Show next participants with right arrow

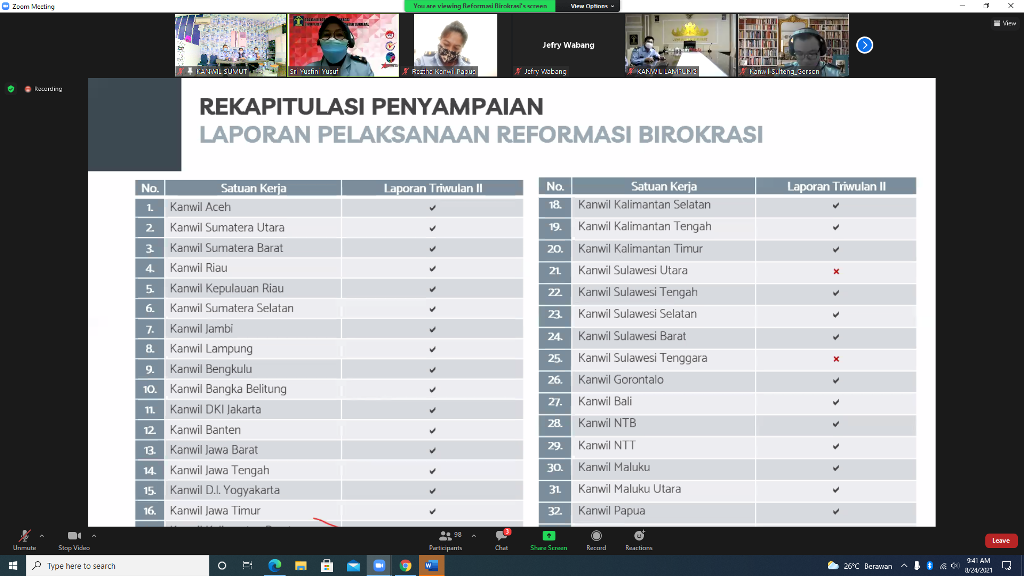pos(865,45)
